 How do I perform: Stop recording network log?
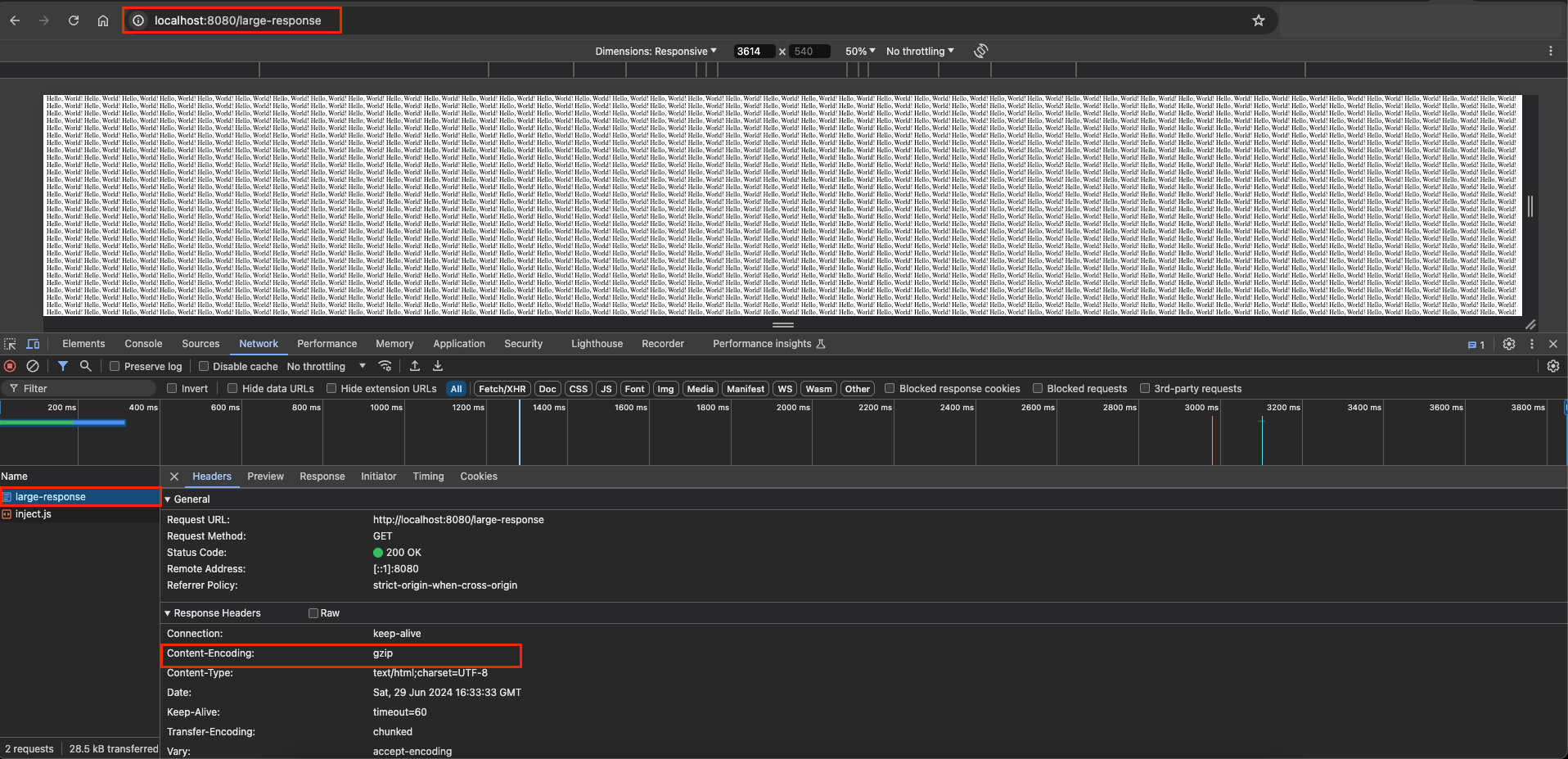pos(9,366)
